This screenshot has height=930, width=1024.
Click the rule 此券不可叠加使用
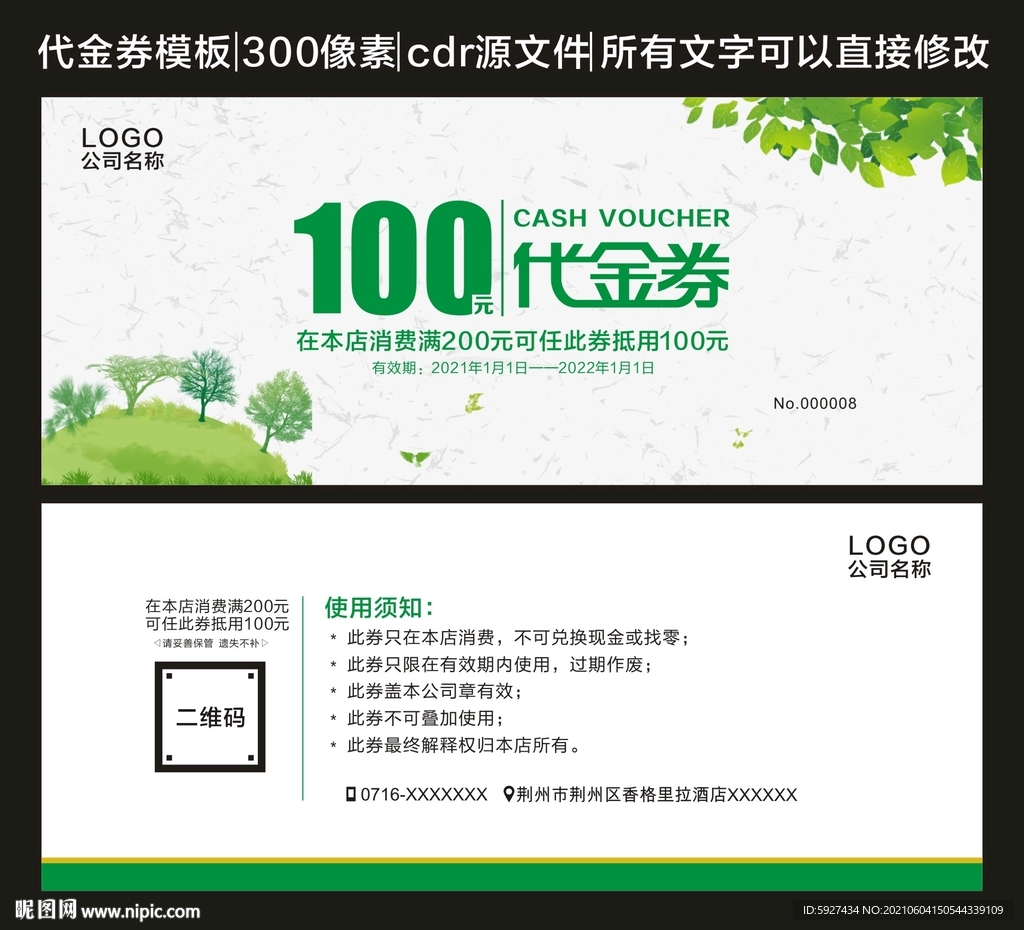click(425, 718)
